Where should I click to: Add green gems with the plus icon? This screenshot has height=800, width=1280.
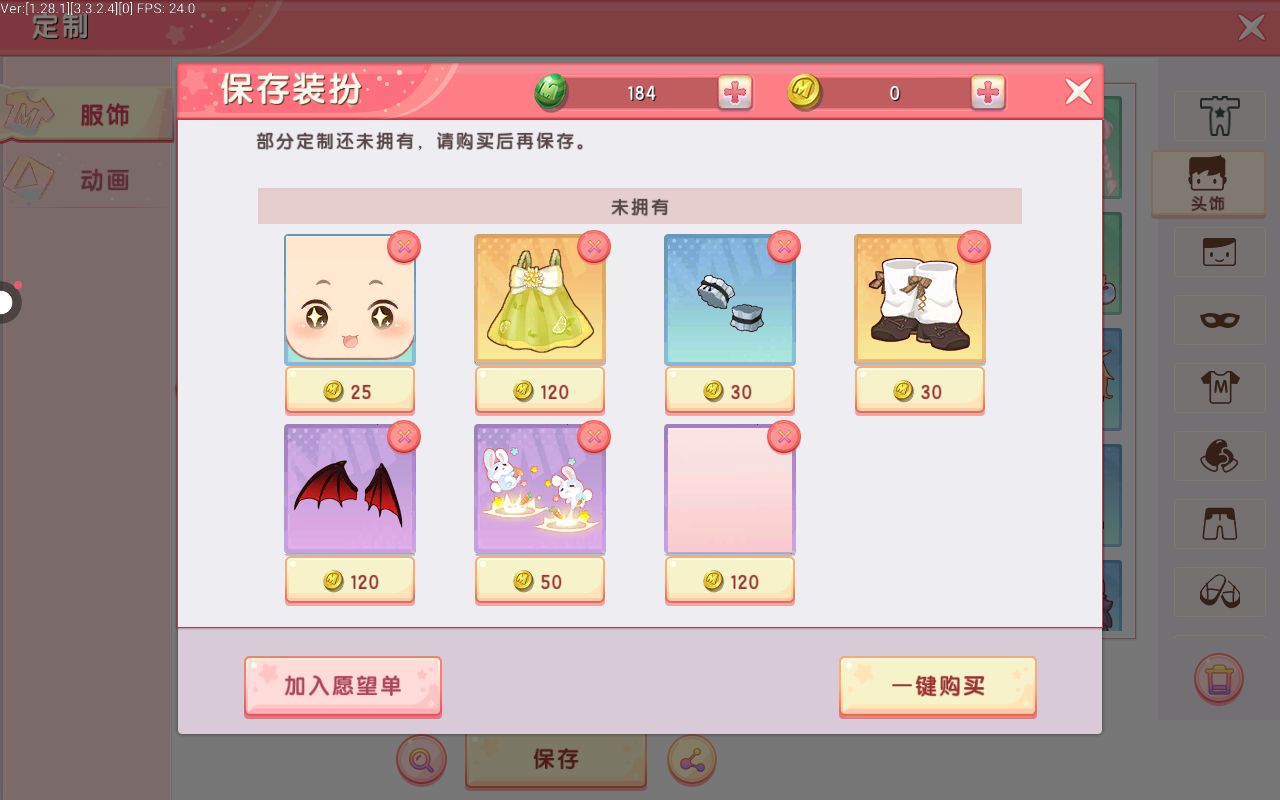pos(735,93)
